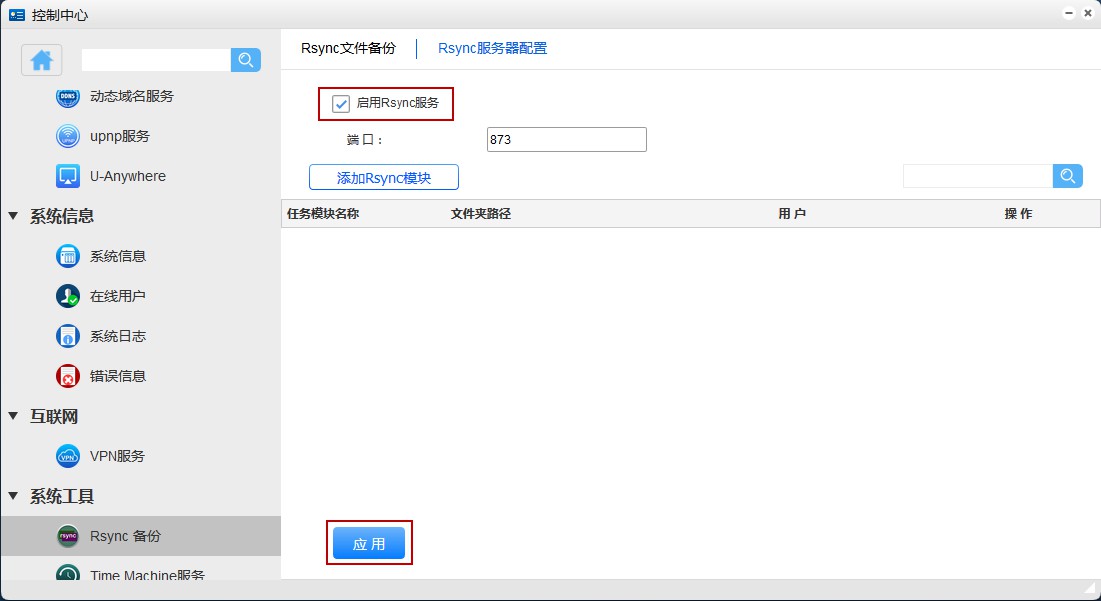Image resolution: width=1101 pixels, height=601 pixels.
Task: Select the Rsync文件备份 tab
Action: pyautogui.click(x=348, y=48)
